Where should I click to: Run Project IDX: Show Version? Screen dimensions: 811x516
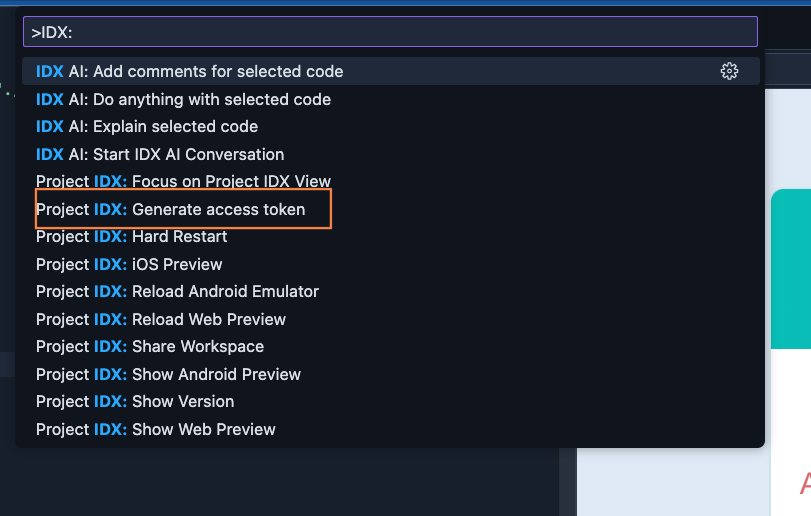point(391,402)
